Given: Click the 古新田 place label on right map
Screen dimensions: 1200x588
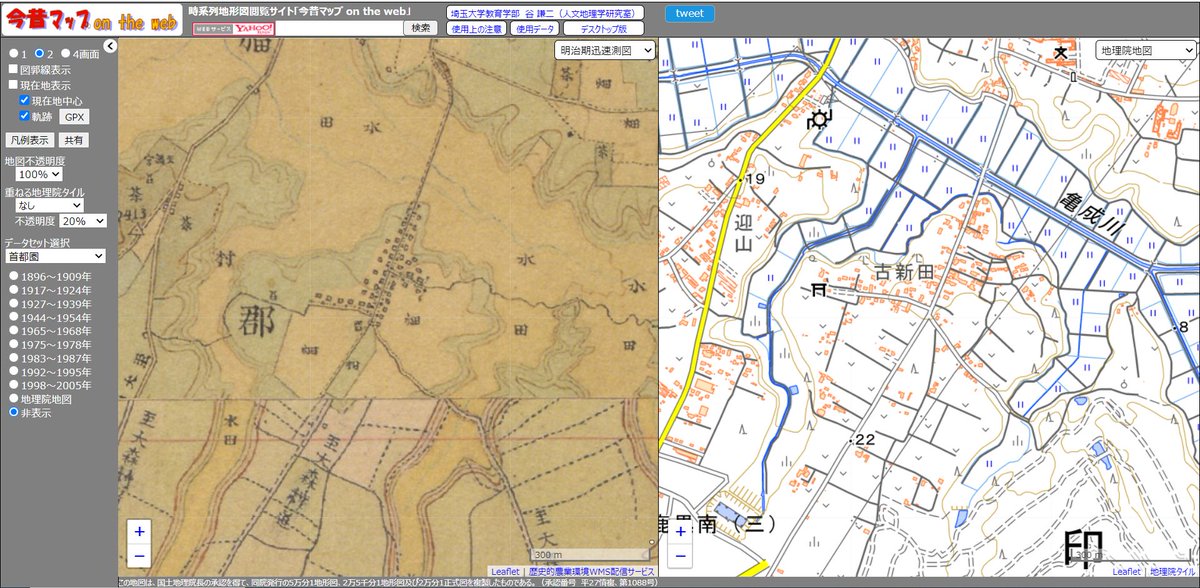Looking at the screenshot, I should [904, 271].
